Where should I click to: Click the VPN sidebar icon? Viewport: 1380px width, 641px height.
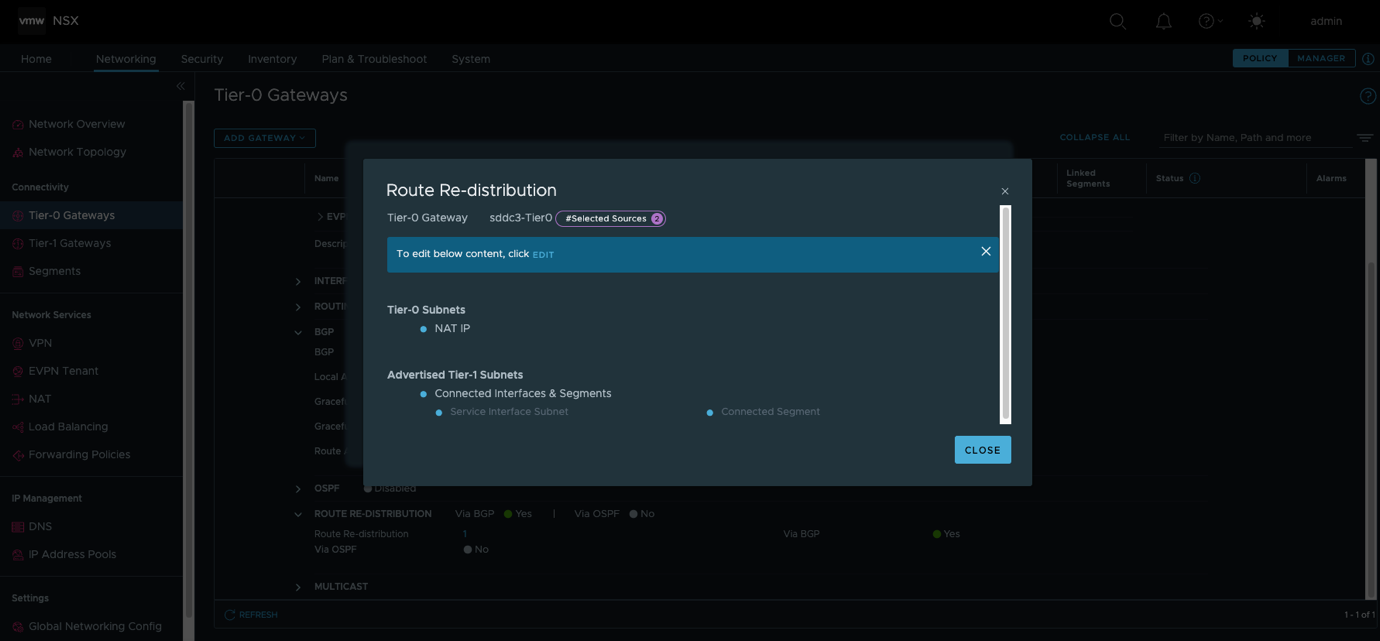pos(18,343)
